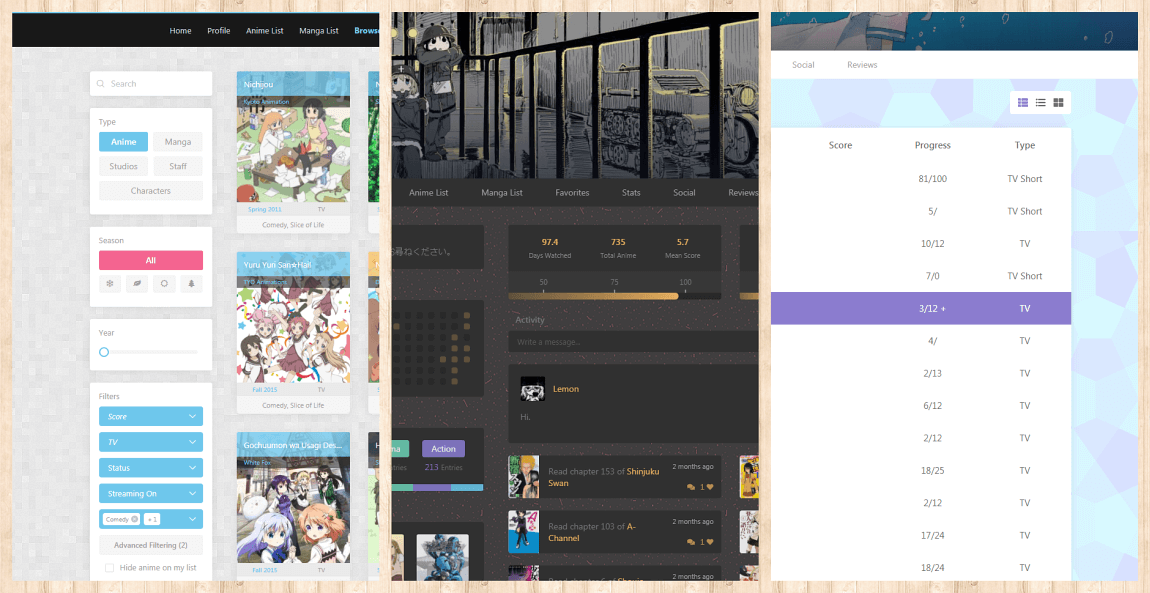Click the 18/25 progress cell

click(x=933, y=471)
